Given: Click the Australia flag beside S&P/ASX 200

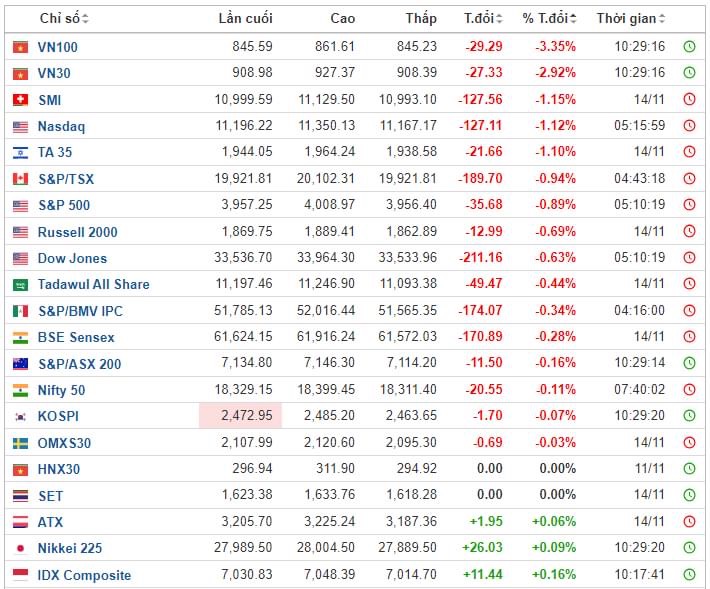Looking at the screenshot, I should (20, 364).
